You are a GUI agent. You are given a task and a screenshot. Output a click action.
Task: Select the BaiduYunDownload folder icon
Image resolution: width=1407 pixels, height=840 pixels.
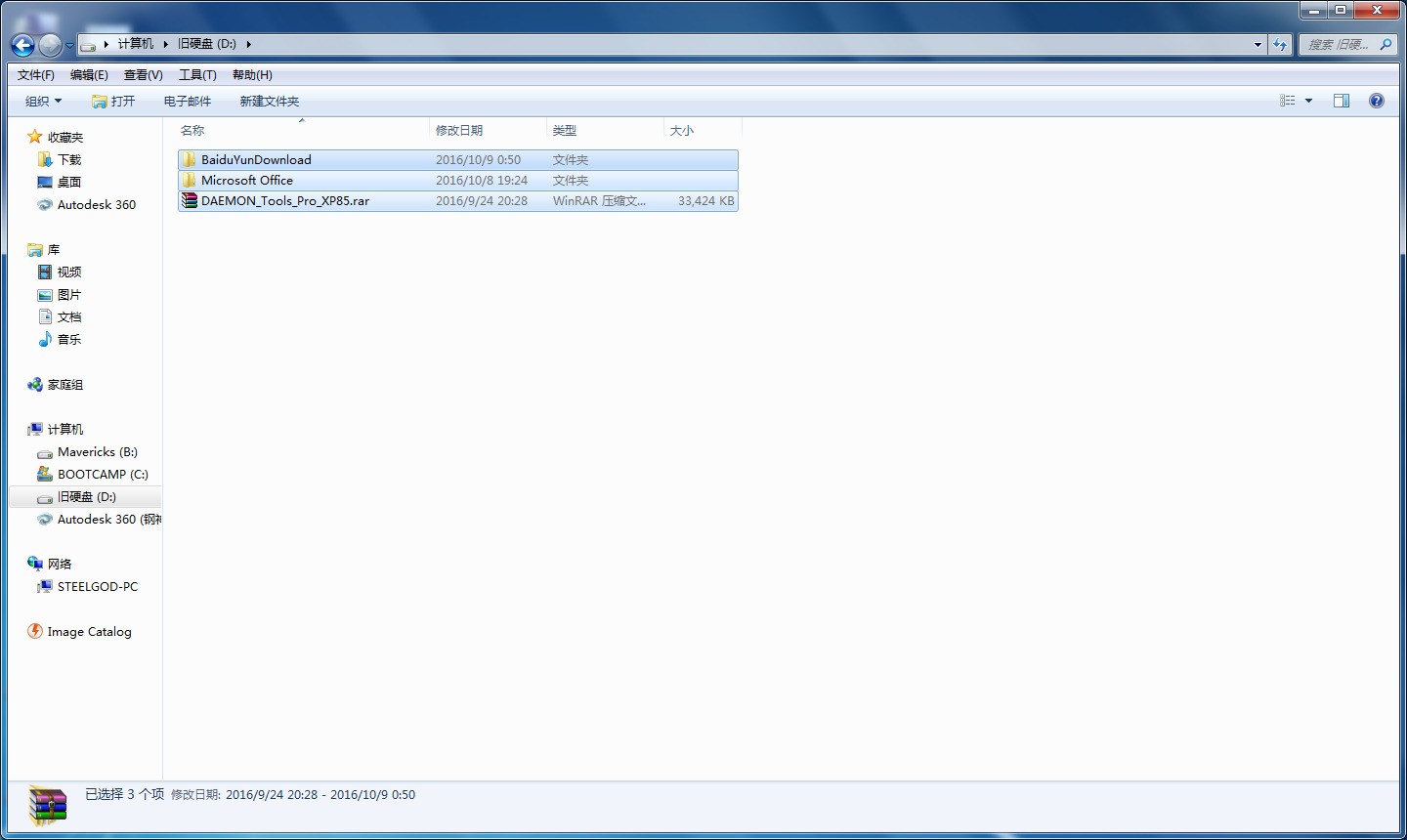pos(190,159)
